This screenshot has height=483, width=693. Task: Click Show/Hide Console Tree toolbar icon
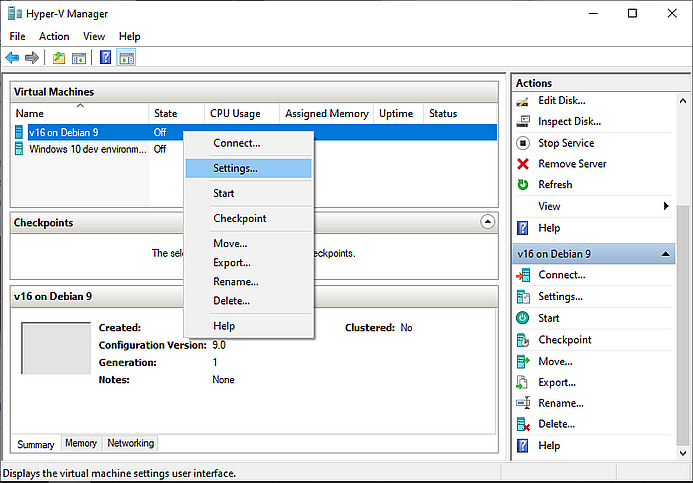(x=79, y=58)
